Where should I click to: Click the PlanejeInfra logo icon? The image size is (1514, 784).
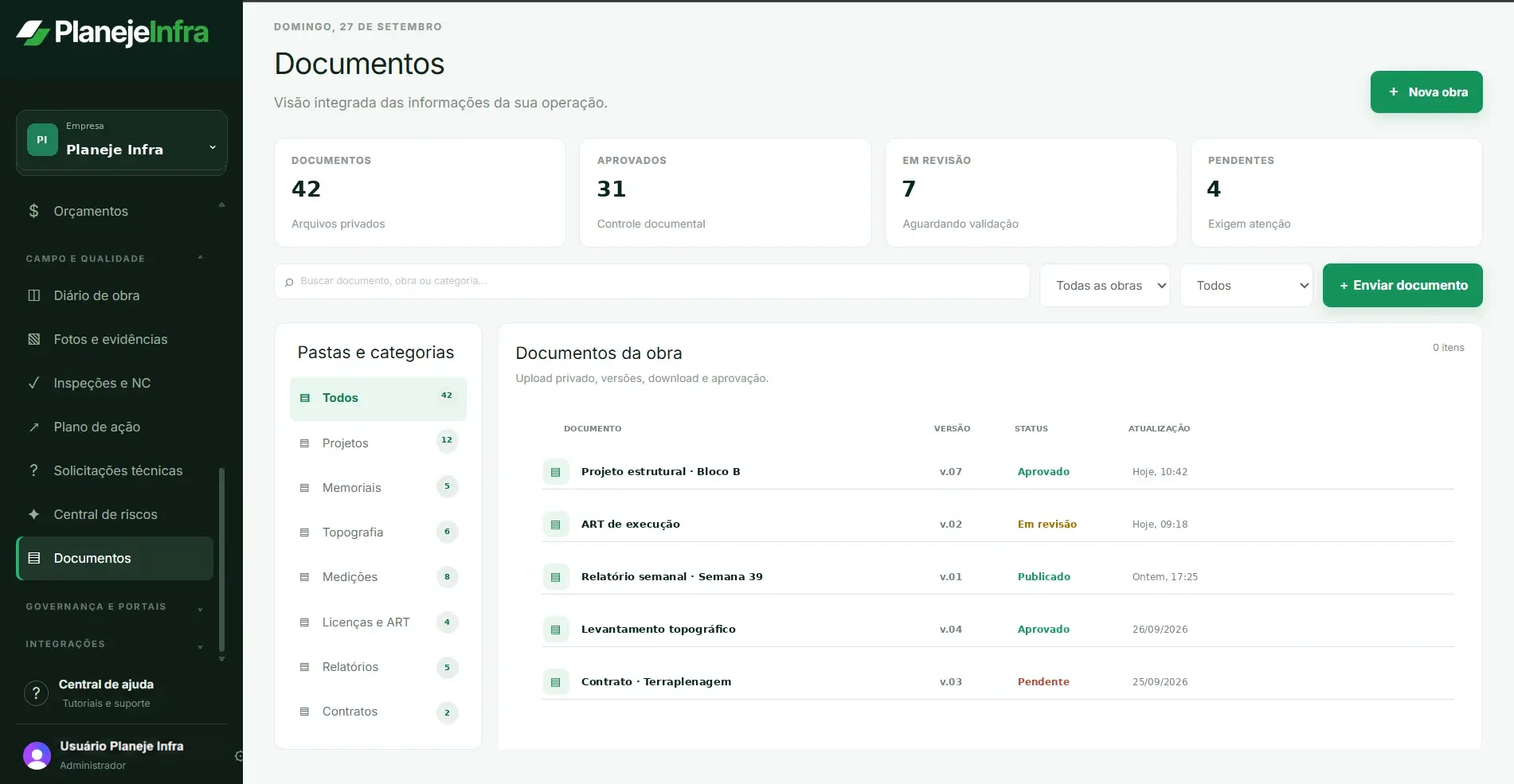point(33,33)
